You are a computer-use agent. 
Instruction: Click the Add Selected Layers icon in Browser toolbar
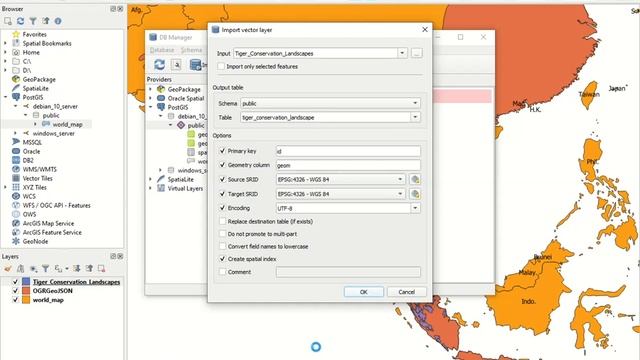pos(8,21)
